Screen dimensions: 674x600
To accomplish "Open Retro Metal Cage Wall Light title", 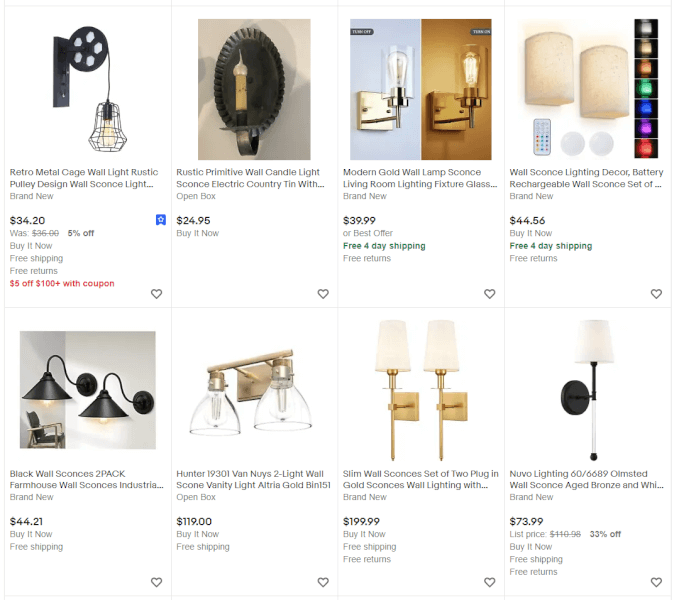I will (83, 178).
